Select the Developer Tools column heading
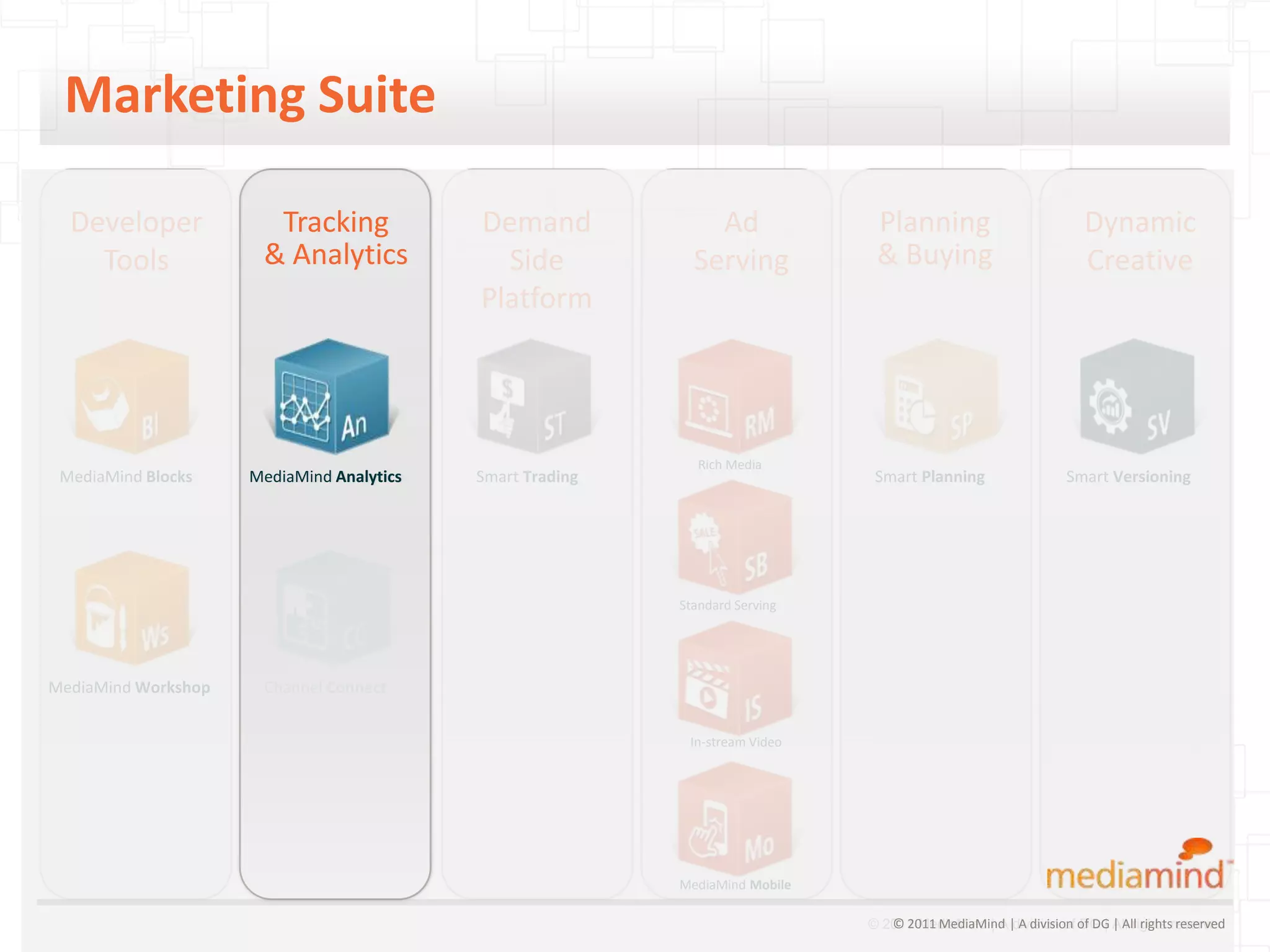 (136, 240)
